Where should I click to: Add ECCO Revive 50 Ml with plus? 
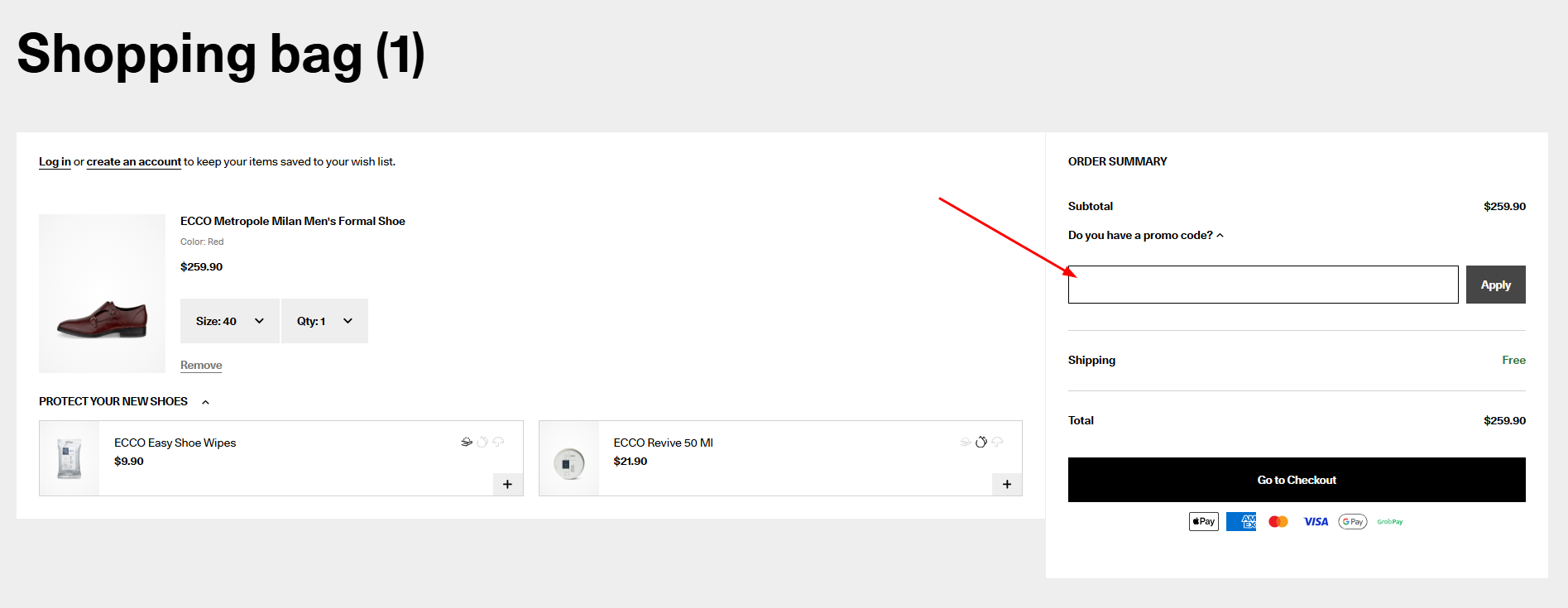(x=1006, y=484)
